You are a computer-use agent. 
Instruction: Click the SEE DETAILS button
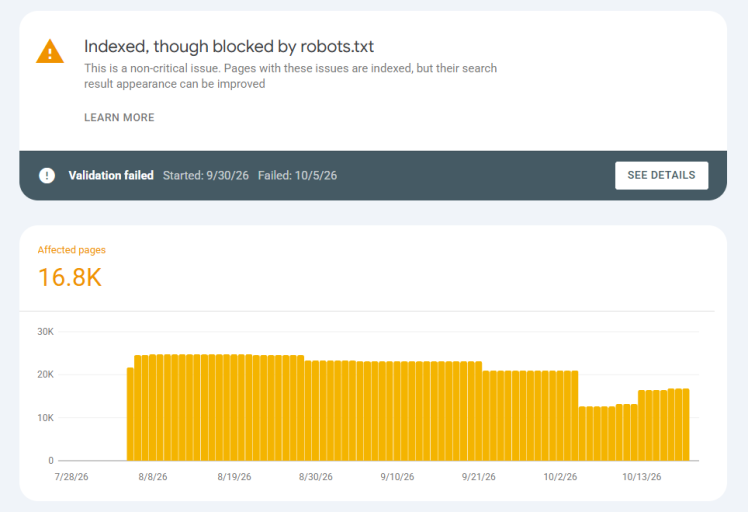pos(661,176)
